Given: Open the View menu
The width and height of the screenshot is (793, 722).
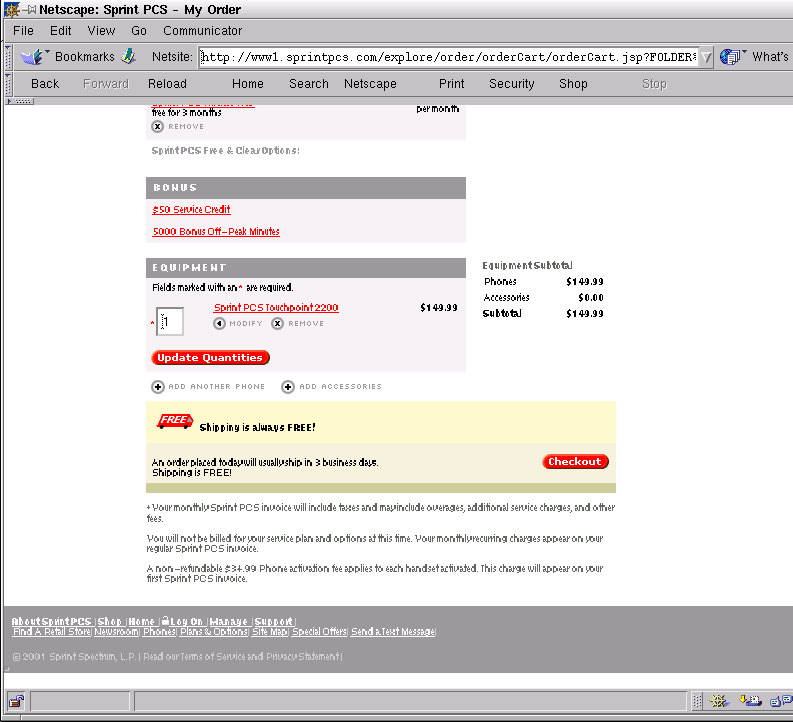Looking at the screenshot, I should click(x=101, y=31).
